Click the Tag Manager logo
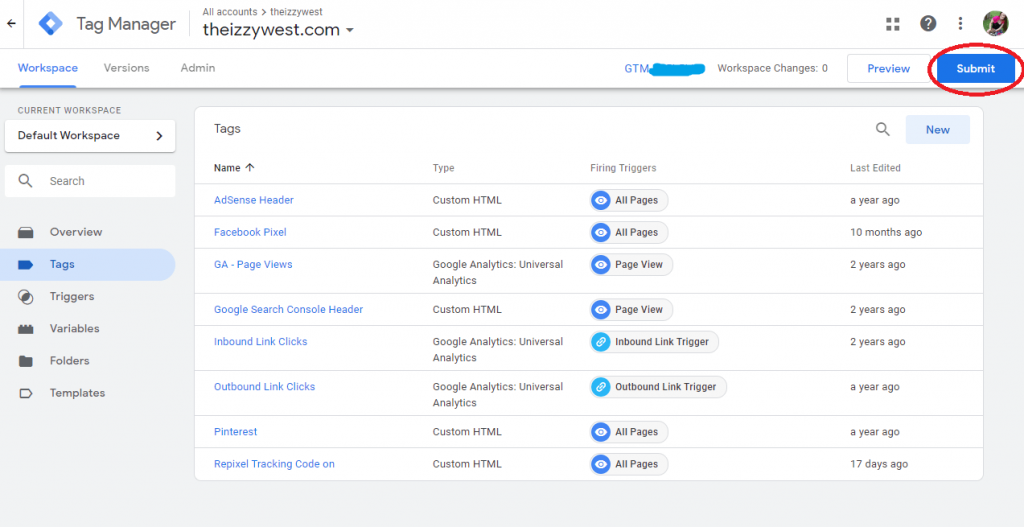1024x527 pixels. pyautogui.click(x=50, y=24)
